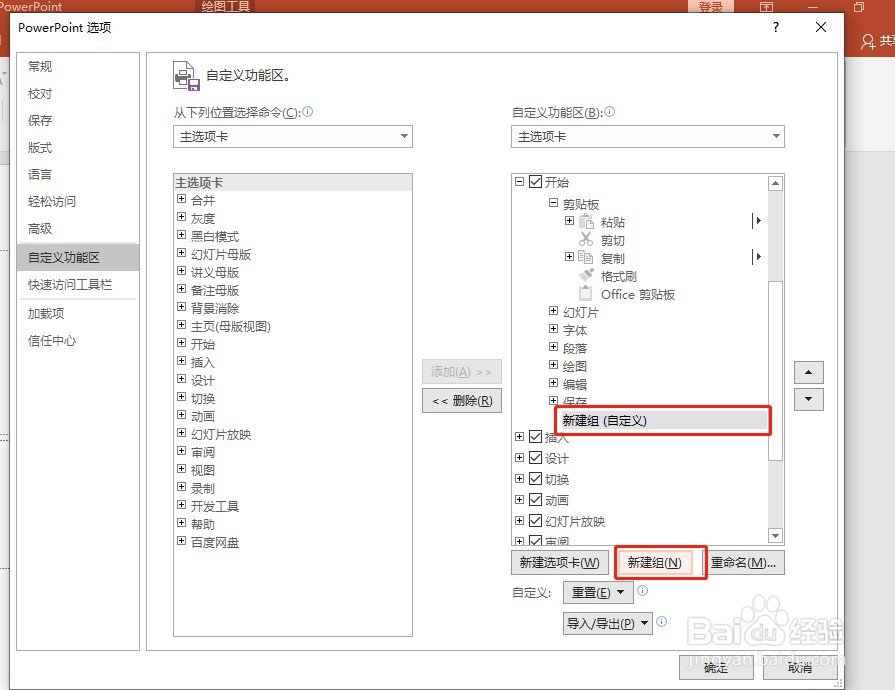Select the 常规 options category
Viewport: 895px width, 690px height.
[78, 66]
